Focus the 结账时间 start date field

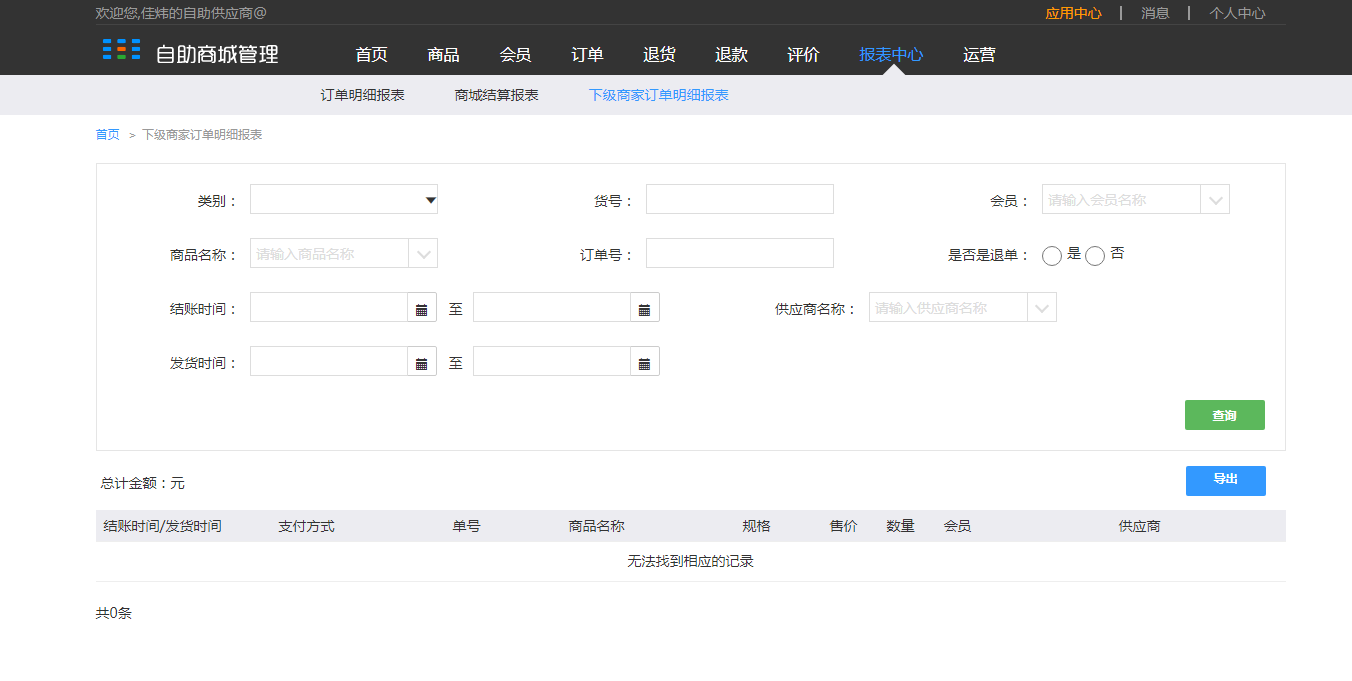329,308
